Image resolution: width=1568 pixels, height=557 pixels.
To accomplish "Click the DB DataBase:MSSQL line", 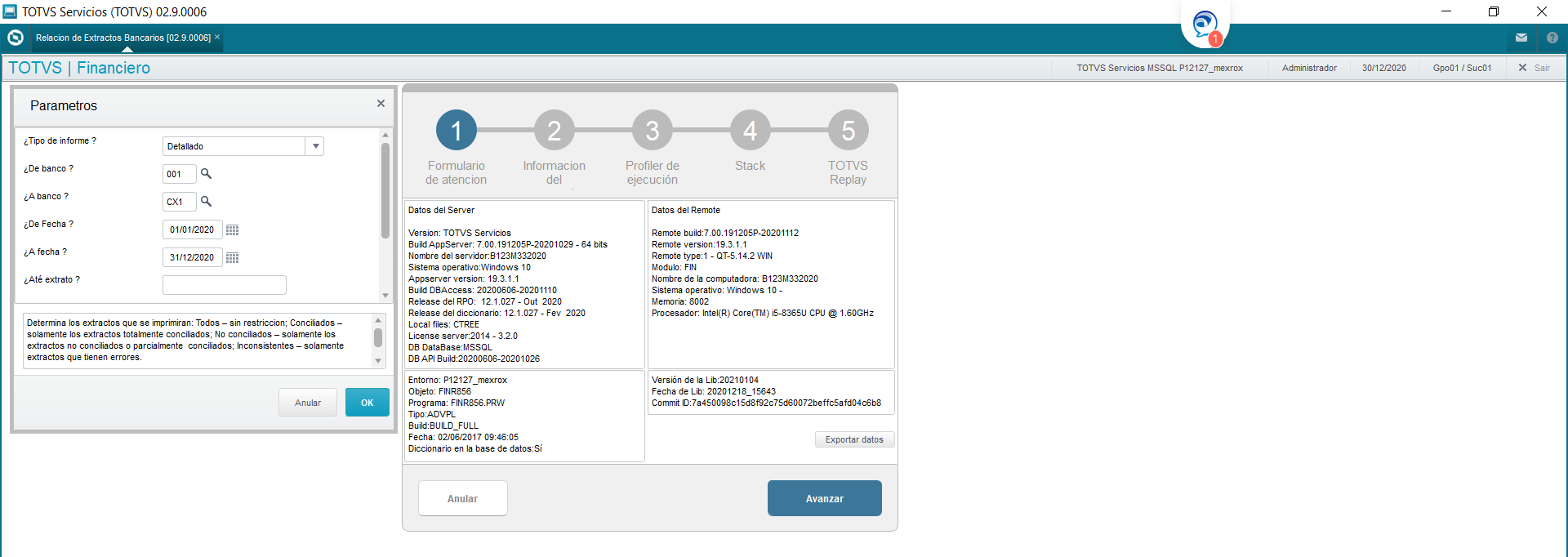I will coord(450,347).
